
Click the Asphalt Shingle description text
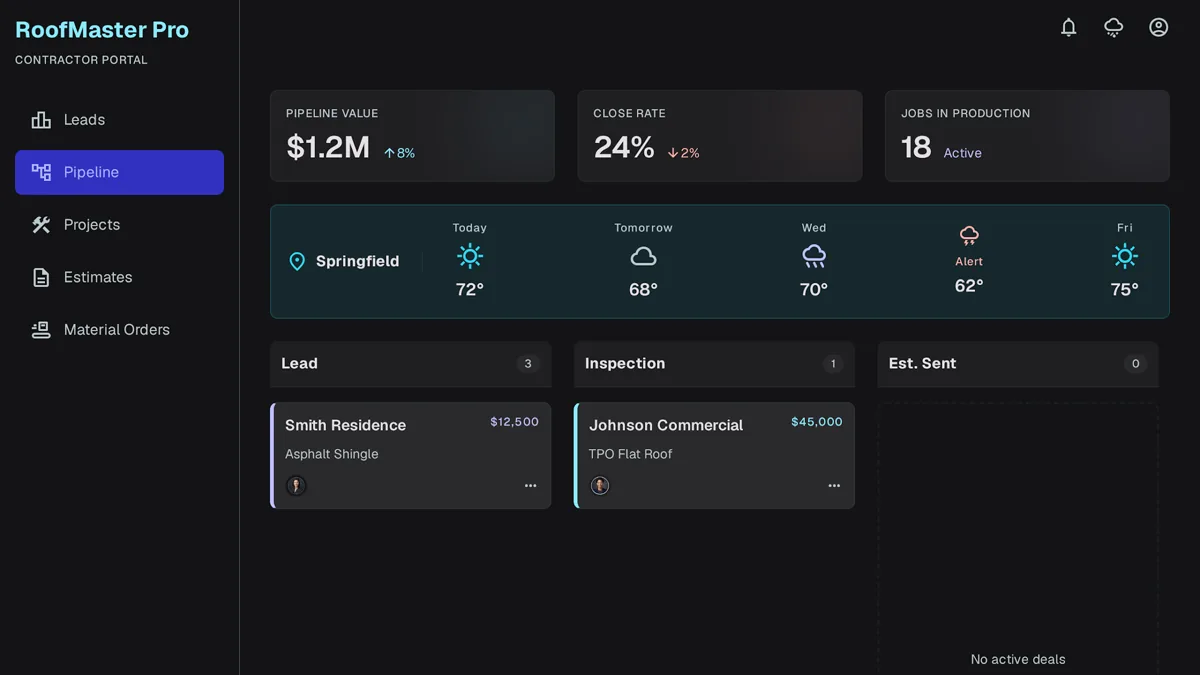[332, 454]
